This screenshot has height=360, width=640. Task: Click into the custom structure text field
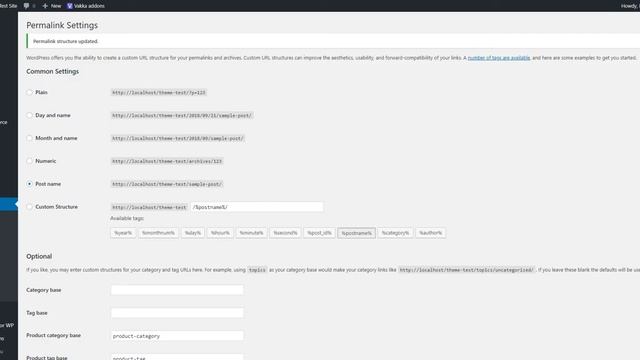click(257, 207)
